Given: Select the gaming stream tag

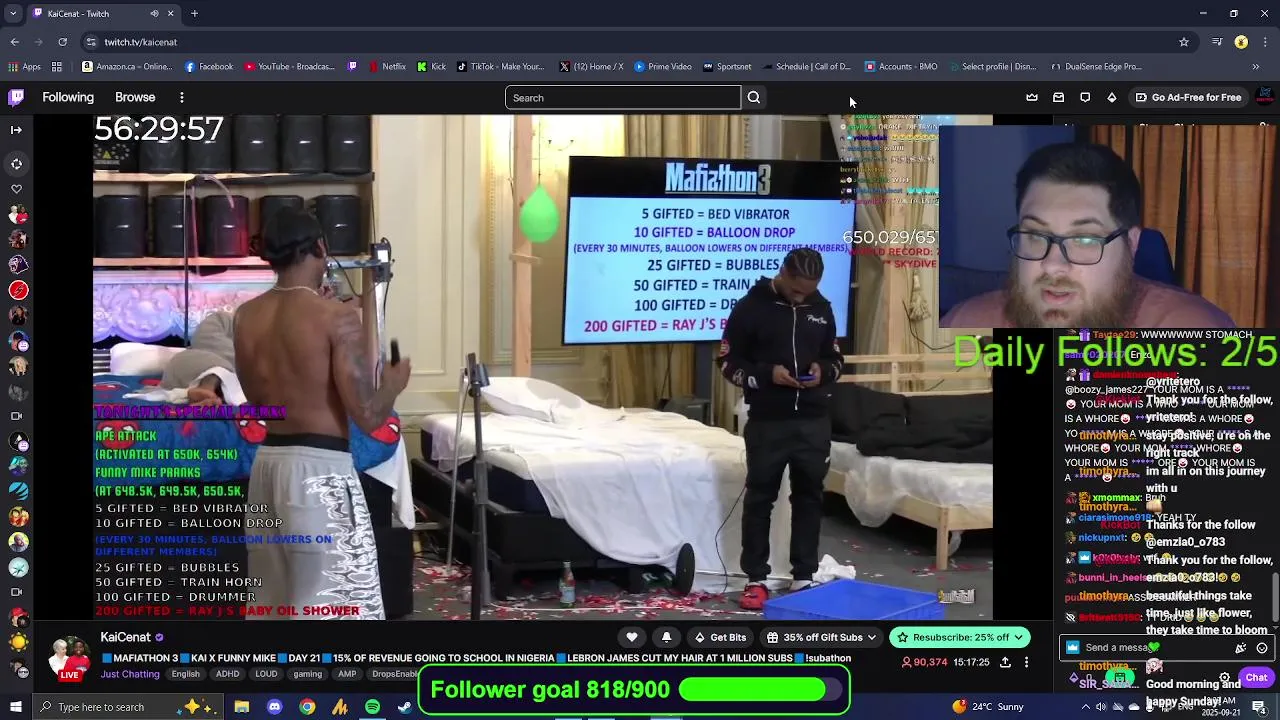Looking at the screenshot, I should point(307,674).
